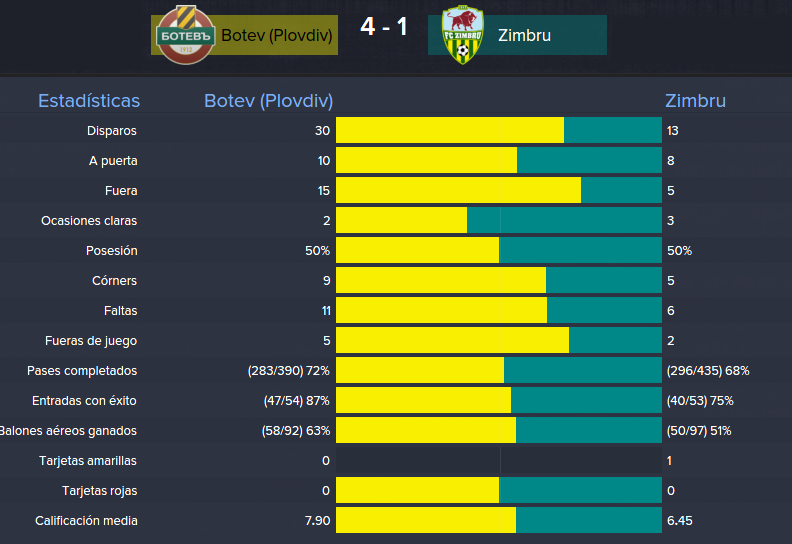
Task: Click the Entradas con éxito teal bar segment
Action: point(586,401)
